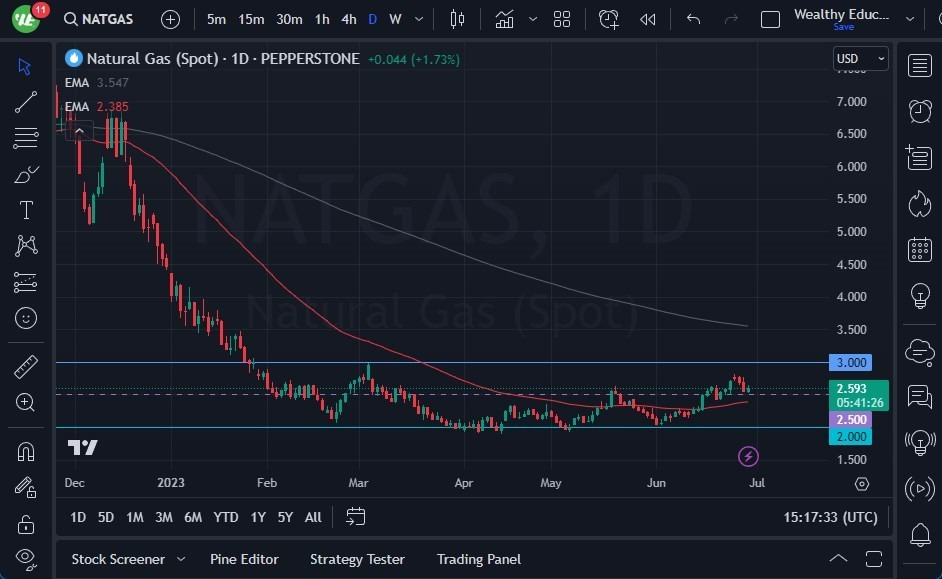
Task: Click the 3.000 horizontal line price label
Action: 850,362
